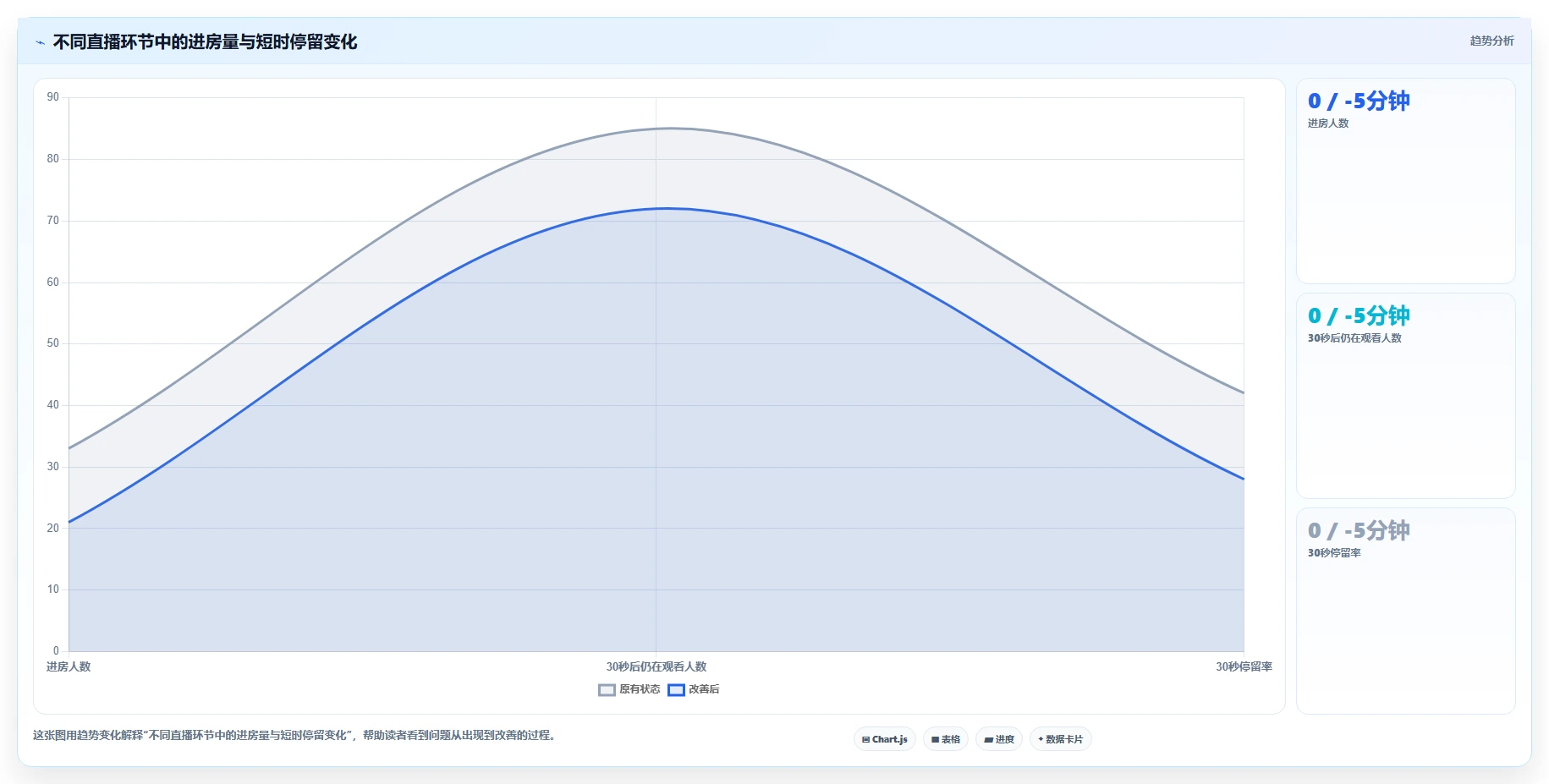Screen dimensions: 1549x784
Task: Select the 数据卡片 tag pill
Action: click(1060, 739)
